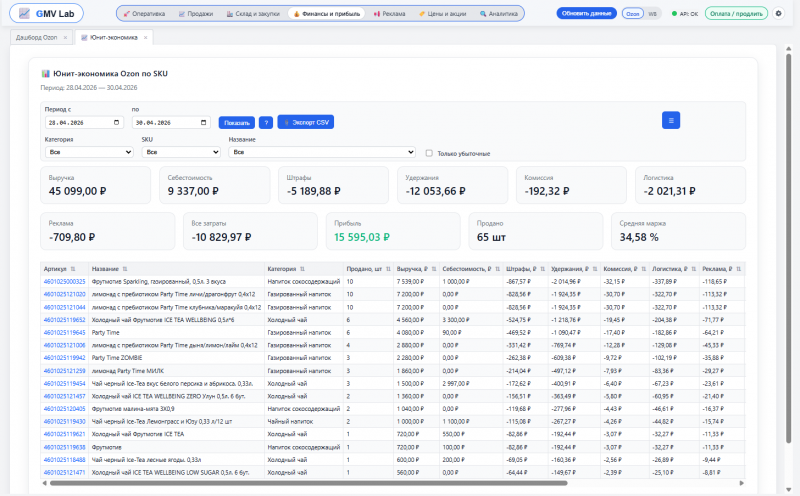Open the SKU dropdown

tap(181, 152)
